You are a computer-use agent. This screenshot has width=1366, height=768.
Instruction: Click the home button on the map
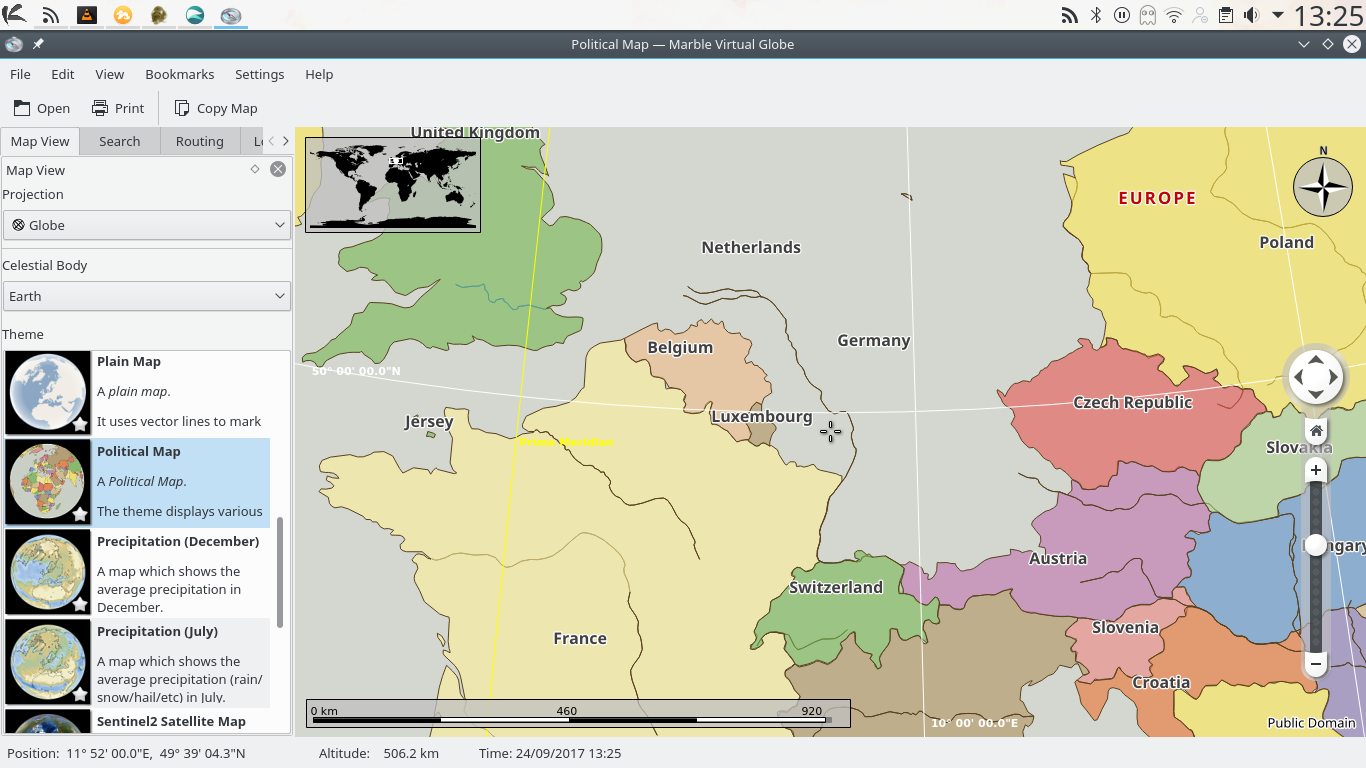click(1316, 431)
